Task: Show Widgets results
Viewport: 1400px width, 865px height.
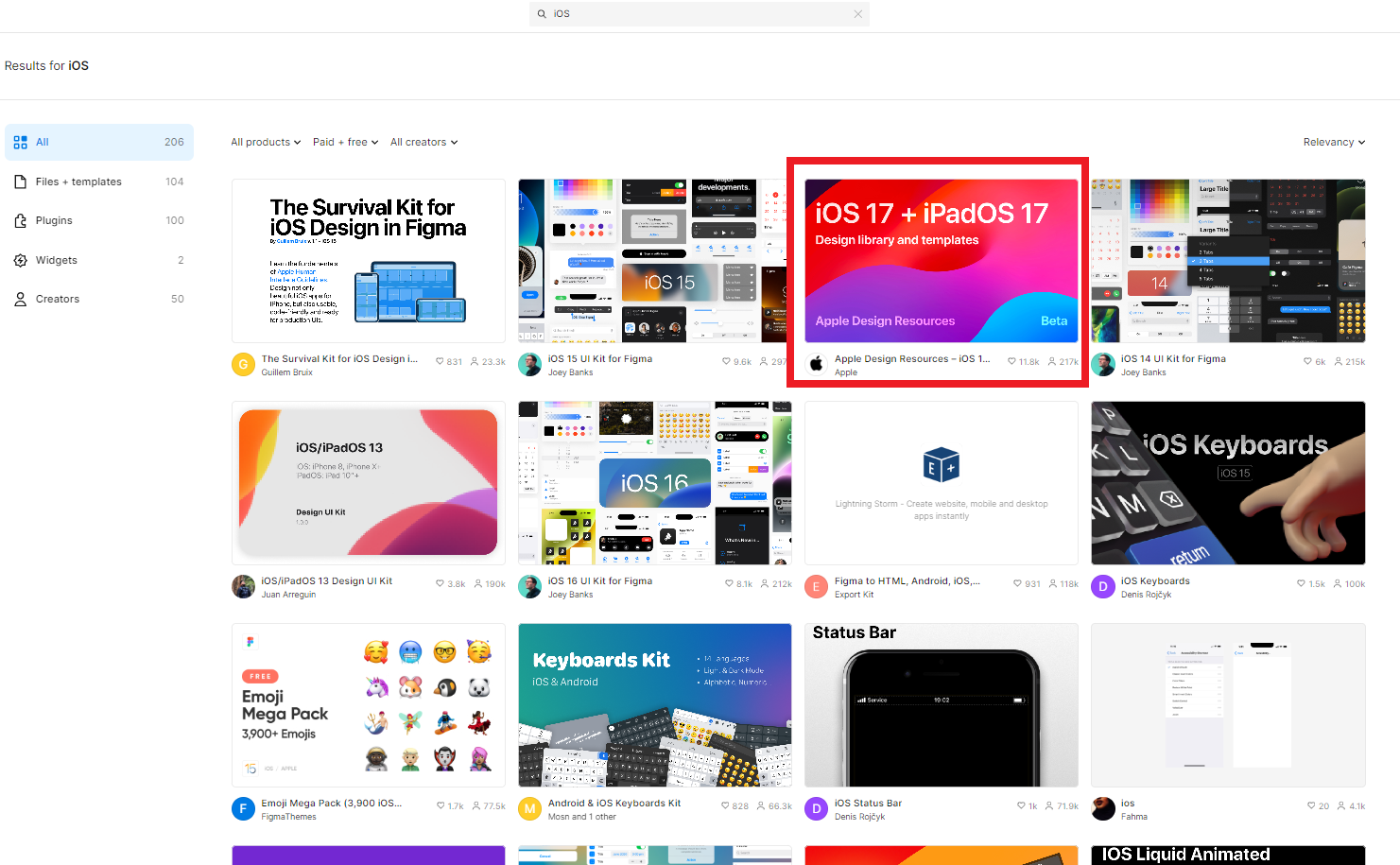Action: (x=99, y=260)
